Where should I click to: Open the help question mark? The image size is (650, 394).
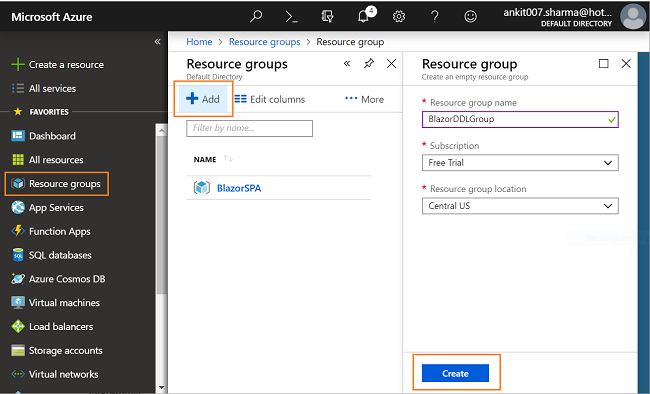tap(434, 17)
